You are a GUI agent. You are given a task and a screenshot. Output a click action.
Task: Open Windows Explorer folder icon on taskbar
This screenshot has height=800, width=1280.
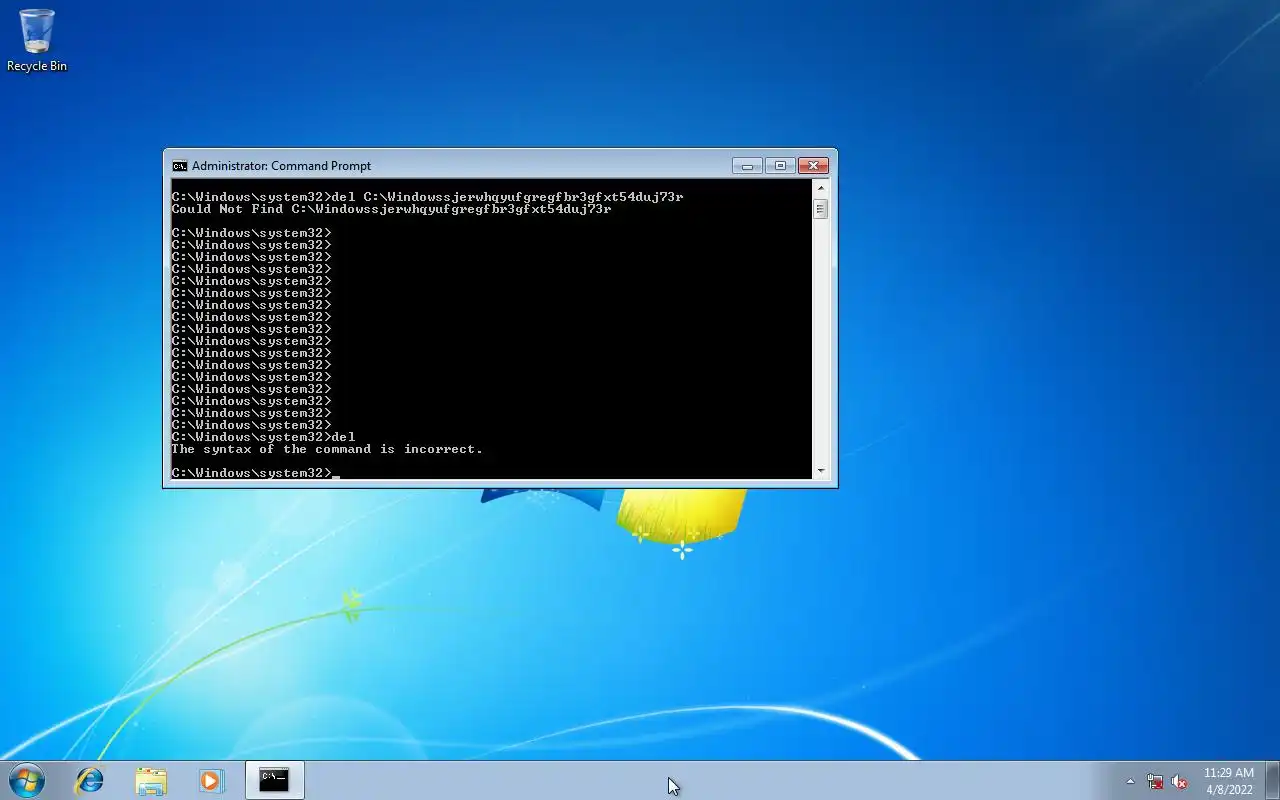click(x=151, y=780)
